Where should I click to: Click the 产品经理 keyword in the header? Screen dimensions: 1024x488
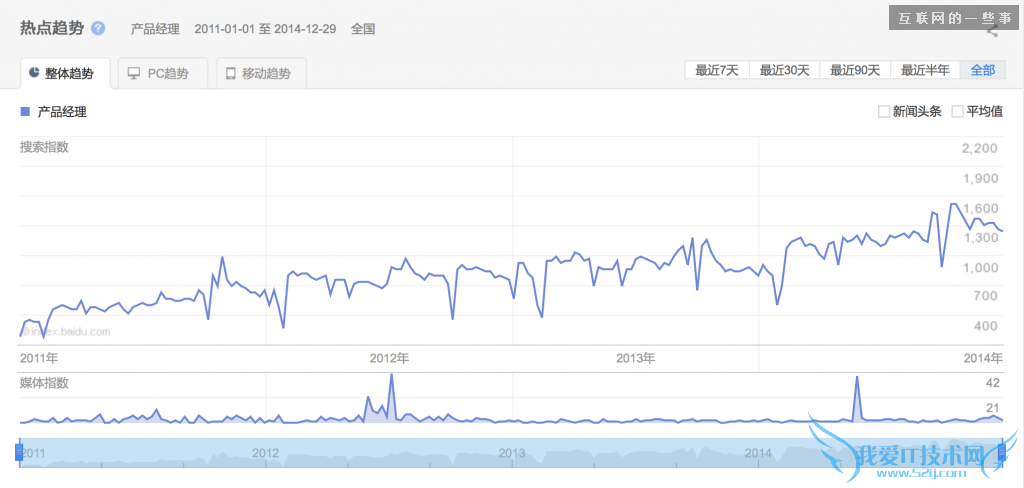(155, 29)
